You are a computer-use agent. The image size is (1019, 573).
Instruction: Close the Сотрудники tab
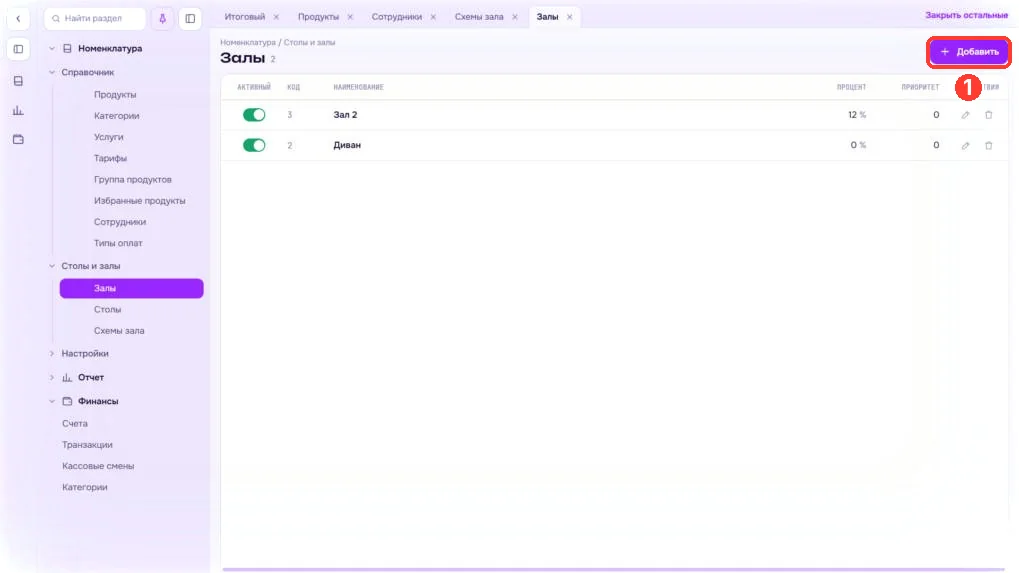433,17
